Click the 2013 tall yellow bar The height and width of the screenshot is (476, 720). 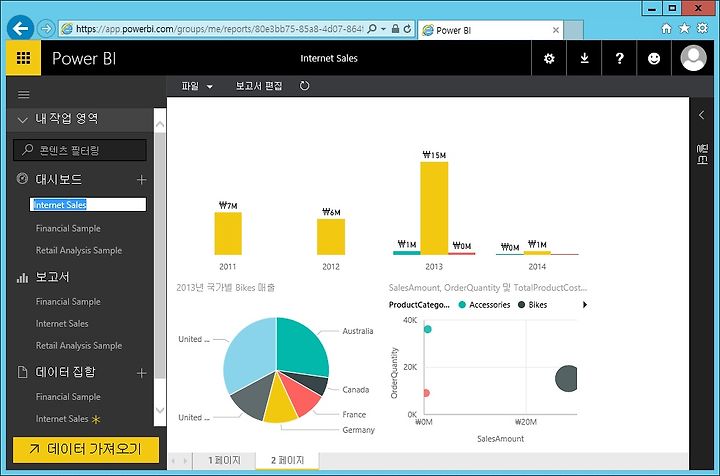tap(434, 208)
